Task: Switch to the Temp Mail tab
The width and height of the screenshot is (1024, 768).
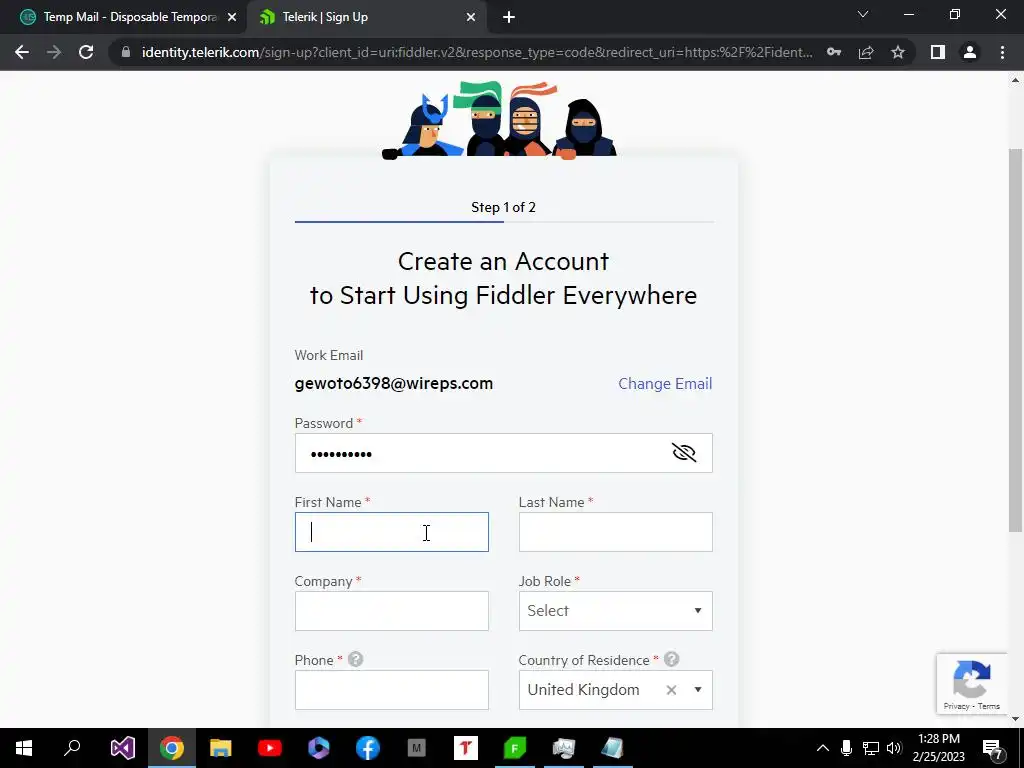Action: click(x=129, y=17)
